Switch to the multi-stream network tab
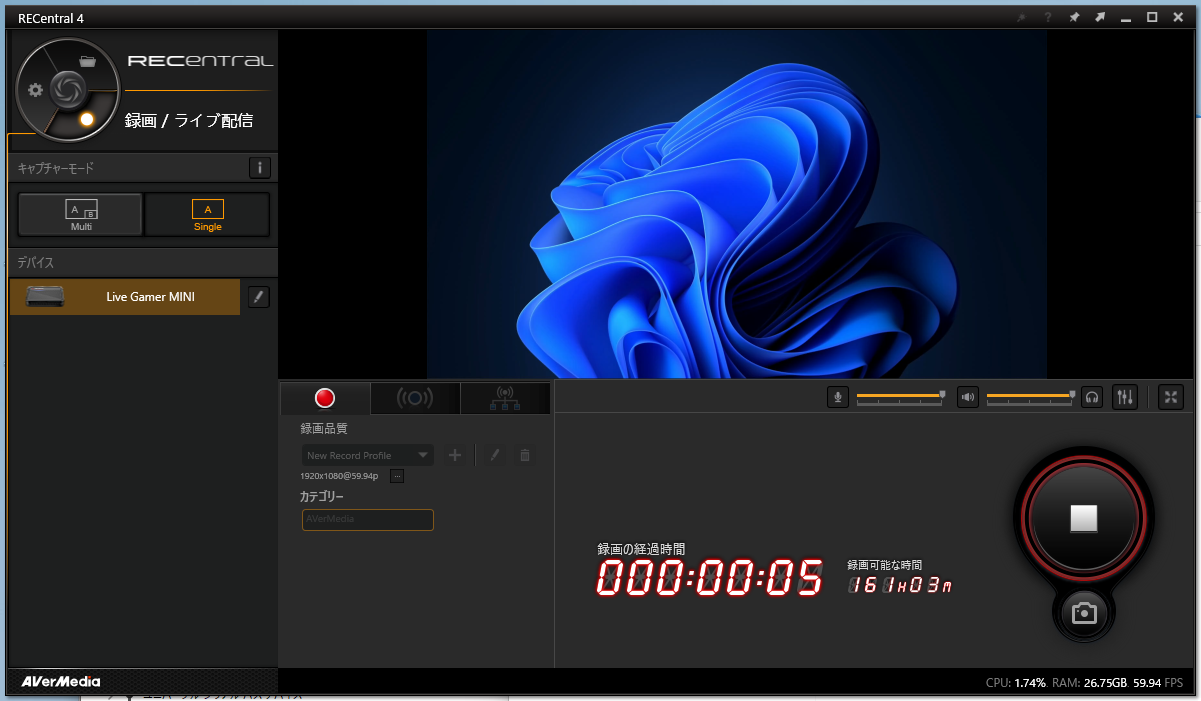1201x701 pixels. click(x=505, y=398)
